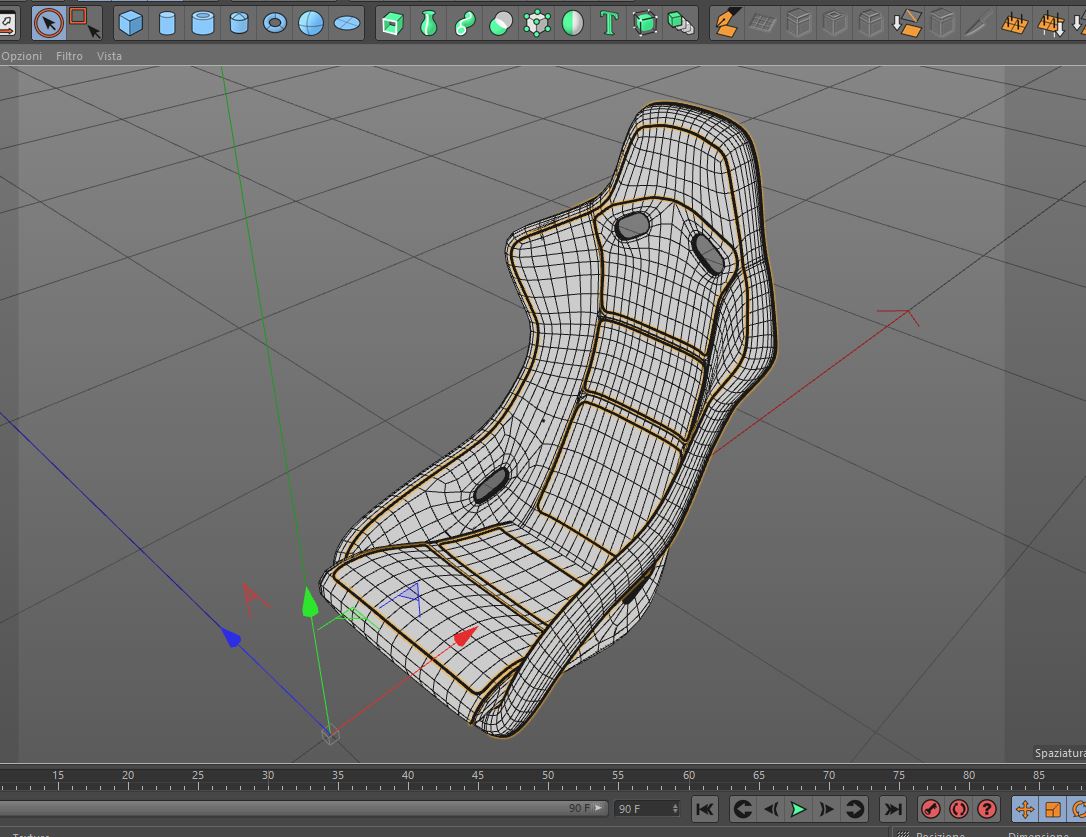Add a Sphere primitive object
This screenshot has height=837, width=1086.
pyautogui.click(x=311, y=22)
